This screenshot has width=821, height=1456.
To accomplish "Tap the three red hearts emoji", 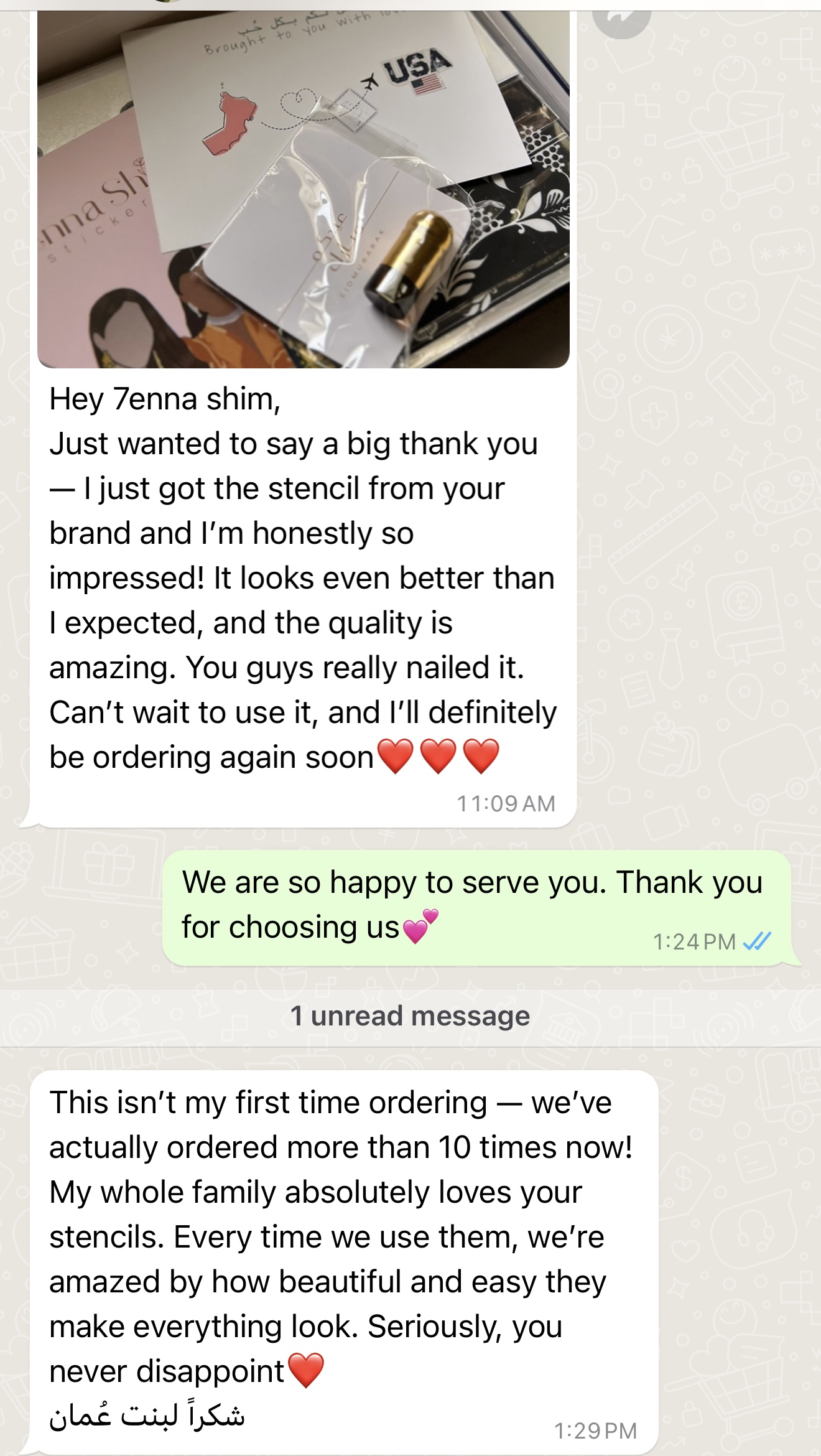I will pyautogui.click(x=438, y=757).
